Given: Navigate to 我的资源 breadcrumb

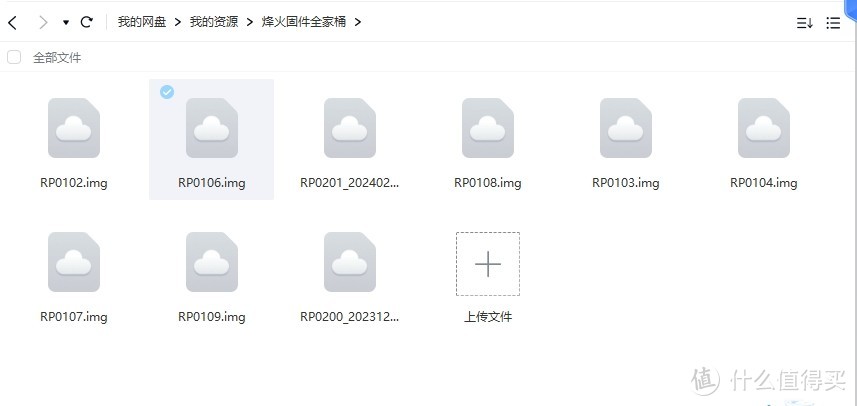Looking at the screenshot, I should tap(214, 22).
